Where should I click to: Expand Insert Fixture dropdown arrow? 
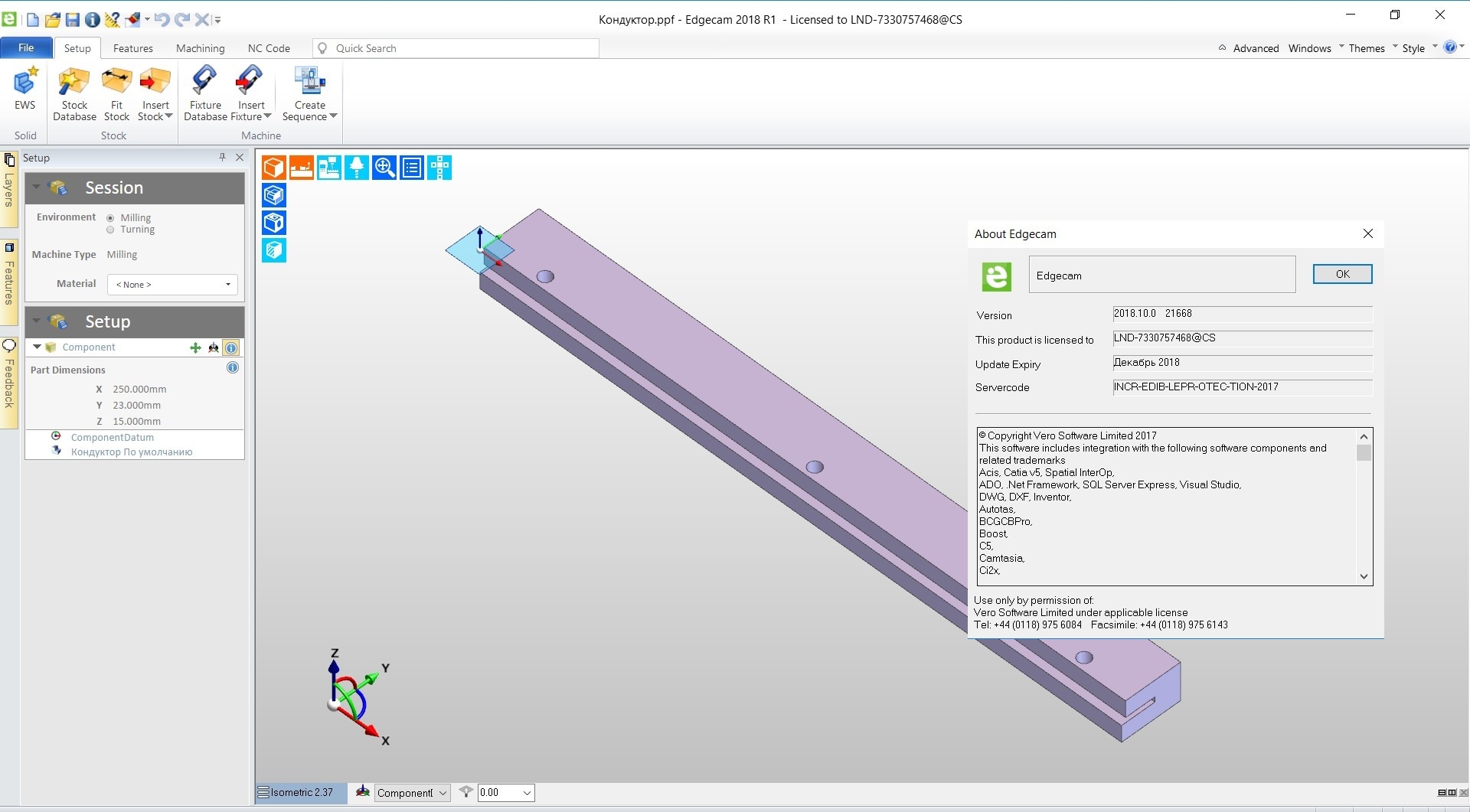tap(267, 116)
